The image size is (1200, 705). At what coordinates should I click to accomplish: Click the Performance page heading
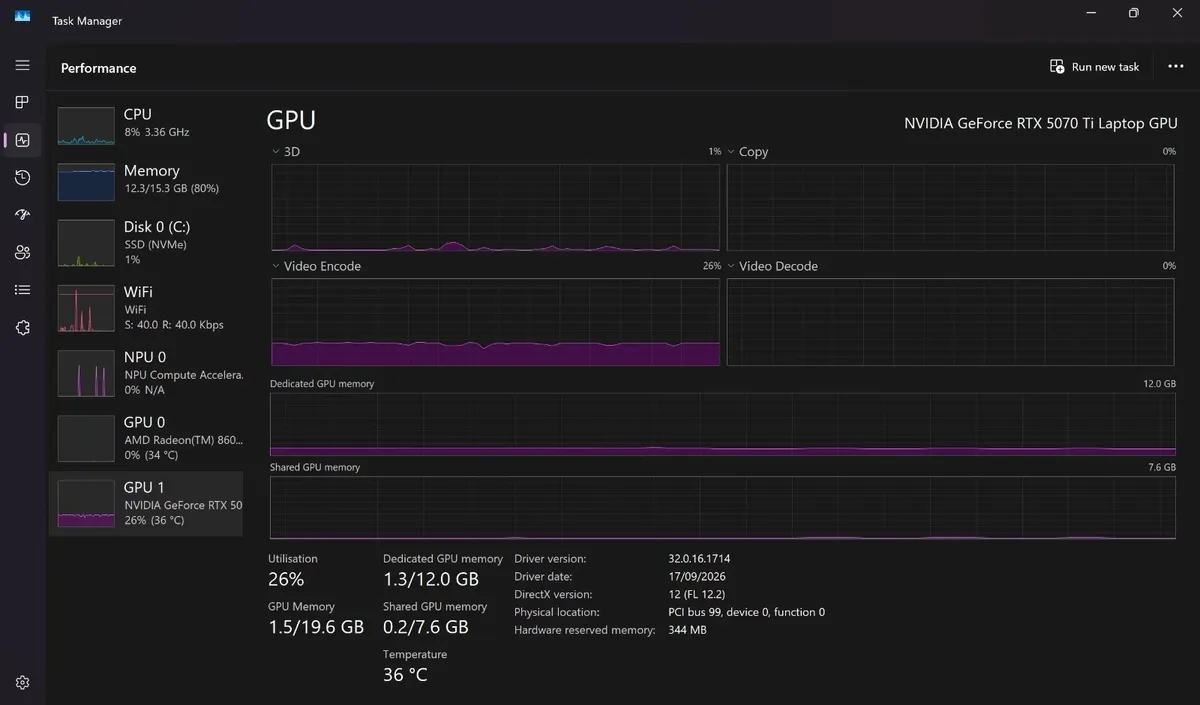98,68
